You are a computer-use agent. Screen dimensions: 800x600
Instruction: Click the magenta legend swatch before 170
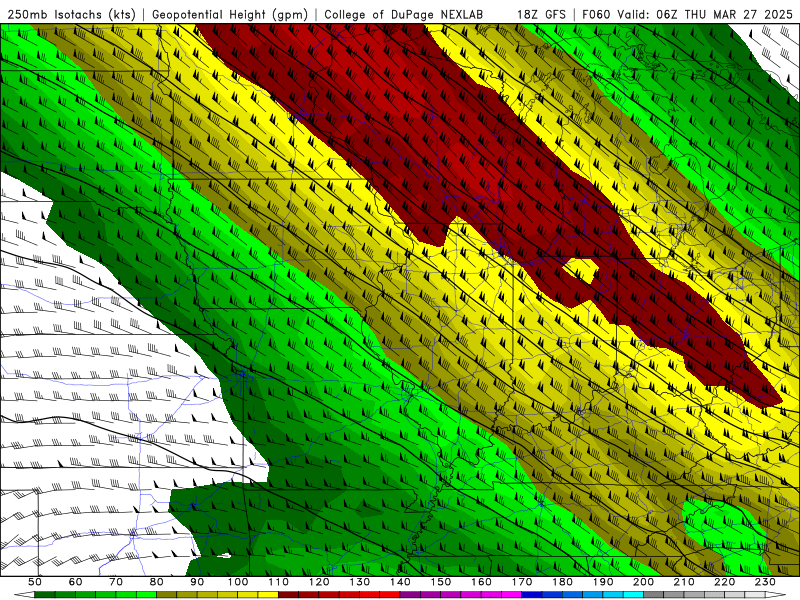coord(511,595)
